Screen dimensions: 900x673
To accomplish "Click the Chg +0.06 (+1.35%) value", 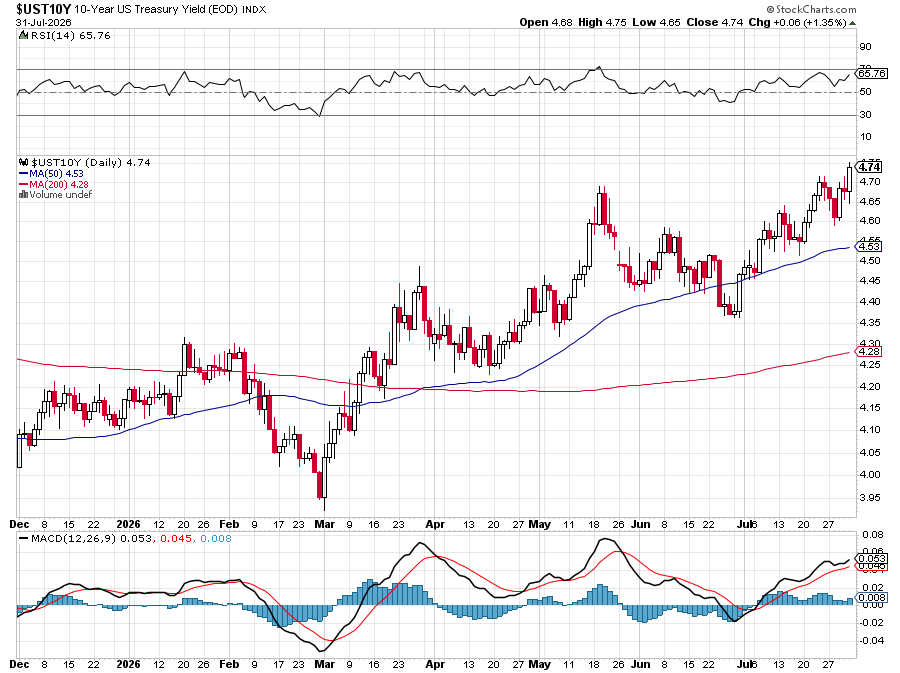I will point(798,22).
